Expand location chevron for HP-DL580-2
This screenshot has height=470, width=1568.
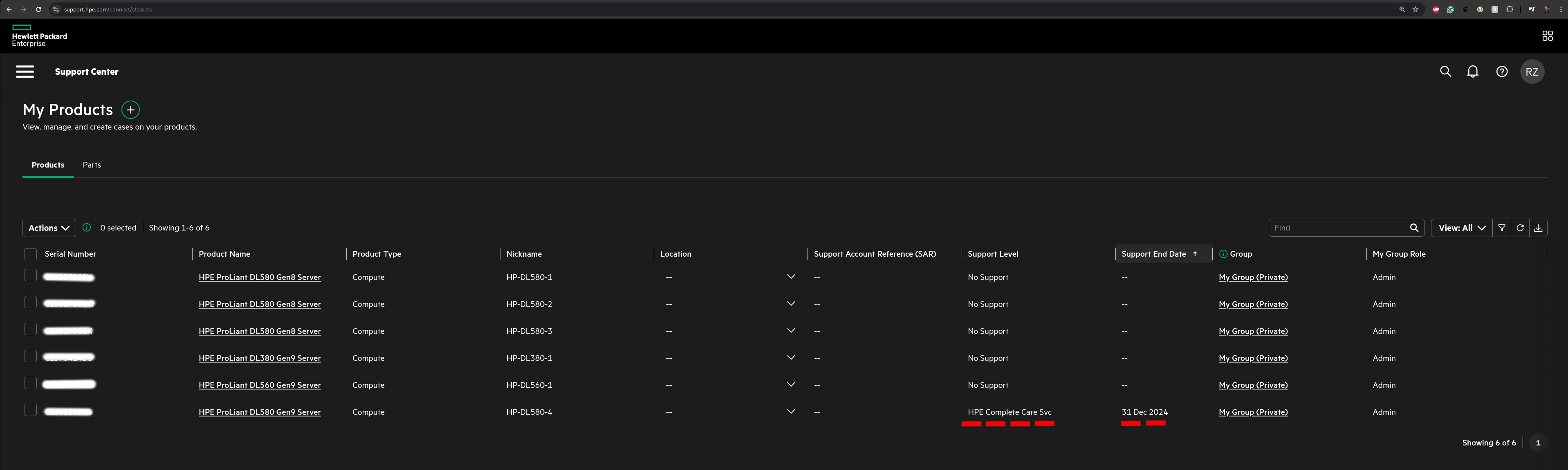(791, 303)
